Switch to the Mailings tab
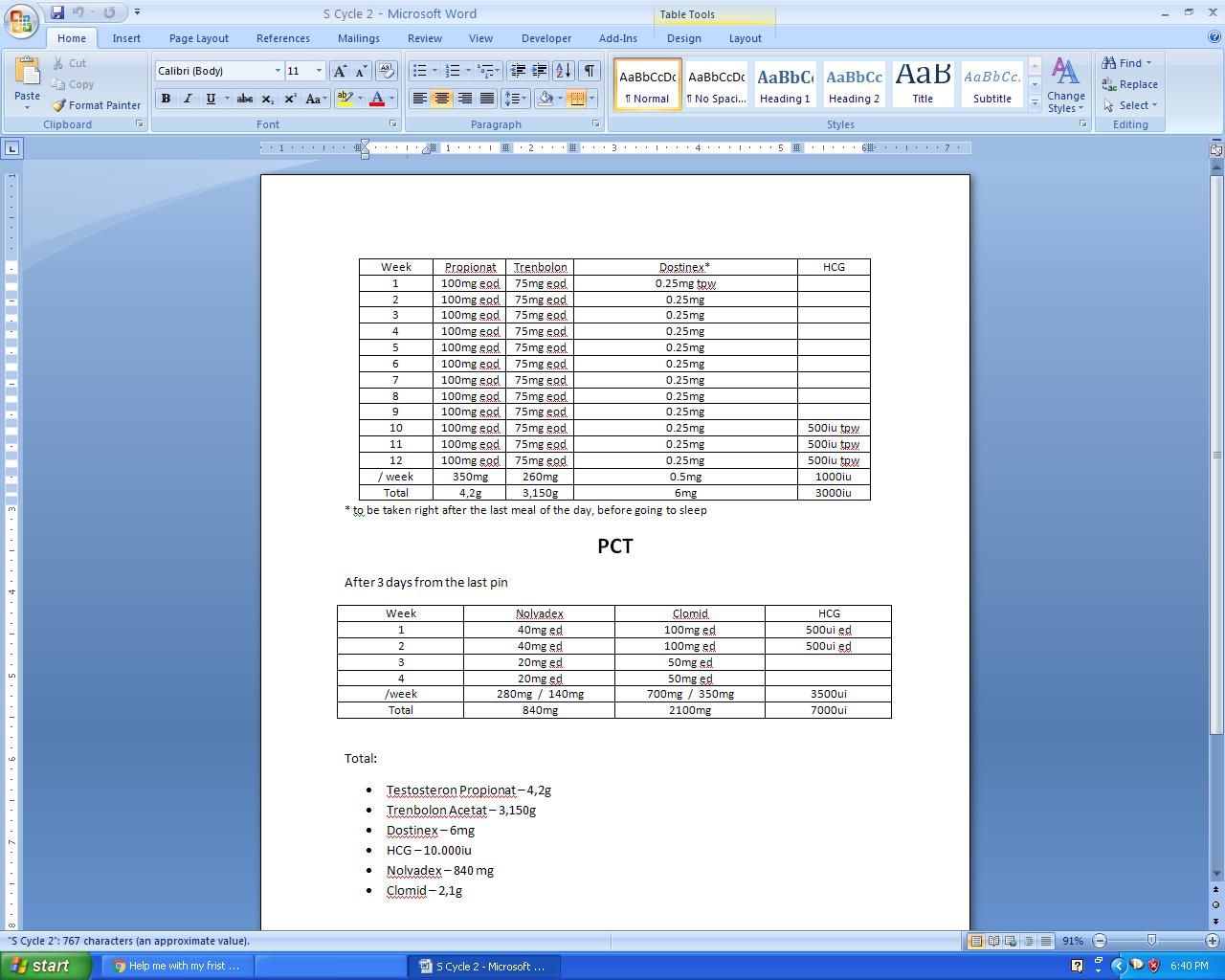Viewport: 1225px width, 980px height. pyautogui.click(x=359, y=38)
